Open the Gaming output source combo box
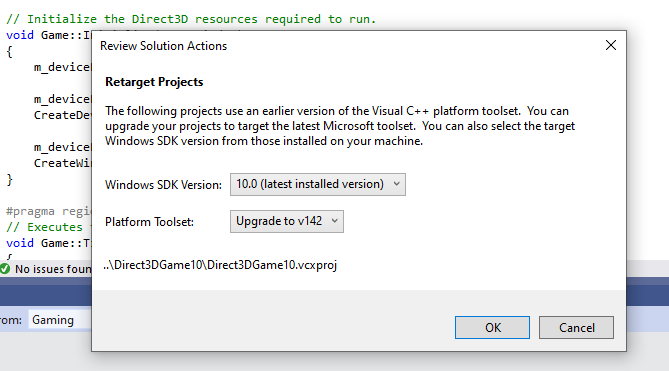669x371 pixels. tap(60, 319)
